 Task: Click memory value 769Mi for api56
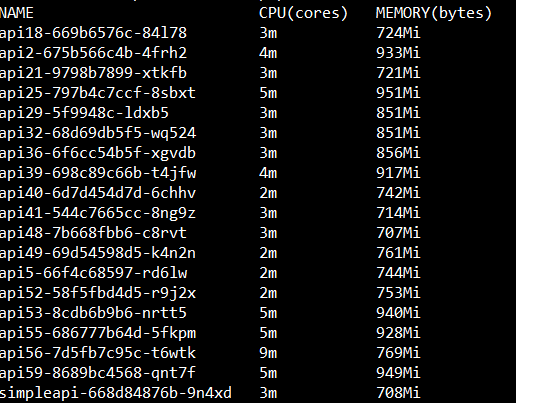point(398,353)
